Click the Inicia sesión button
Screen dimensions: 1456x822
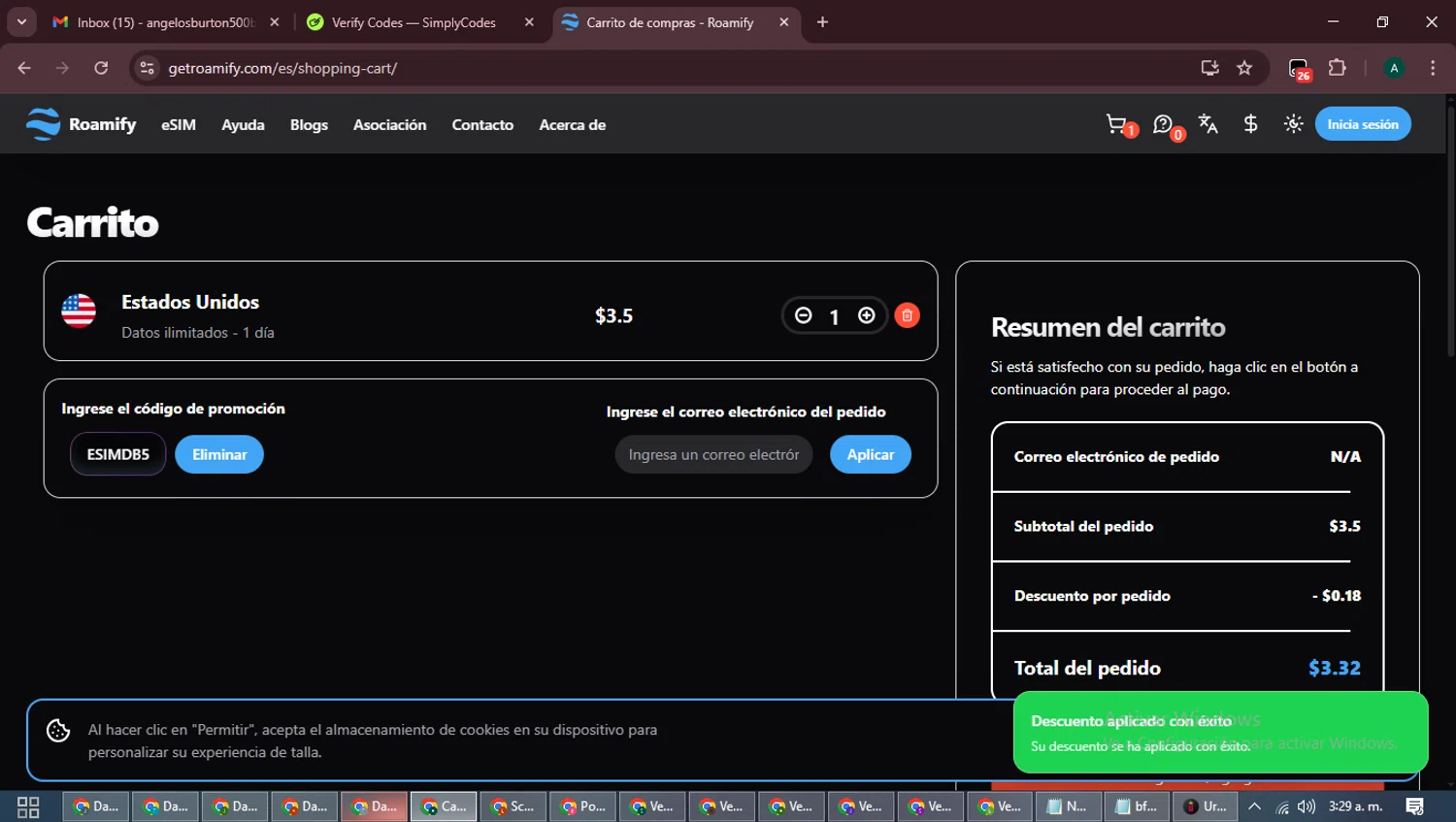coord(1363,124)
